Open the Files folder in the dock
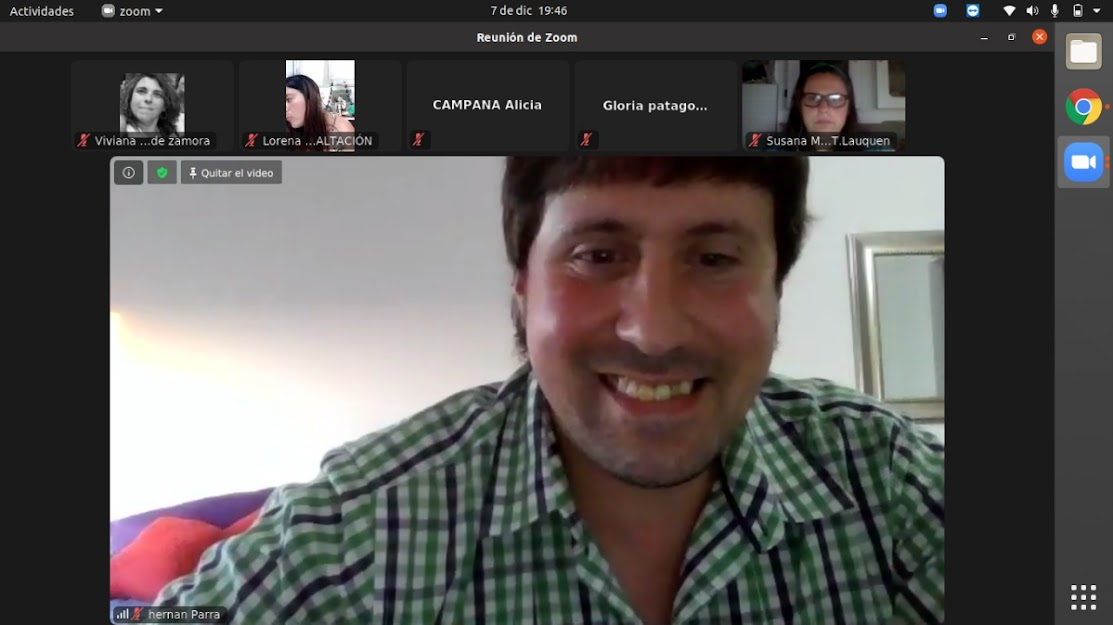The width and height of the screenshot is (1113, 625). click(x=1083, y=52)
